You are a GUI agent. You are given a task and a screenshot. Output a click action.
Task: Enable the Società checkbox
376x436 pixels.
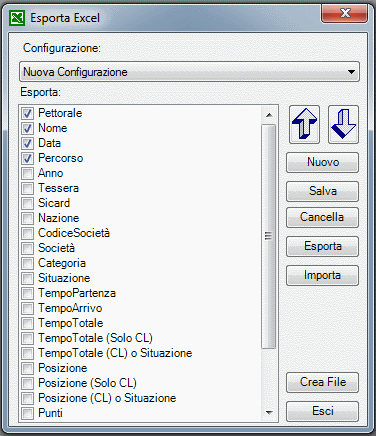pos(27,248)
